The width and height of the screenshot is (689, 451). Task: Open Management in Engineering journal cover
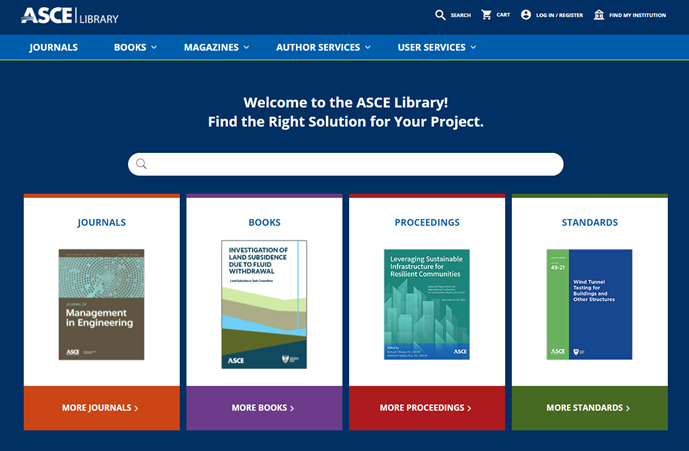pos(102,305)
